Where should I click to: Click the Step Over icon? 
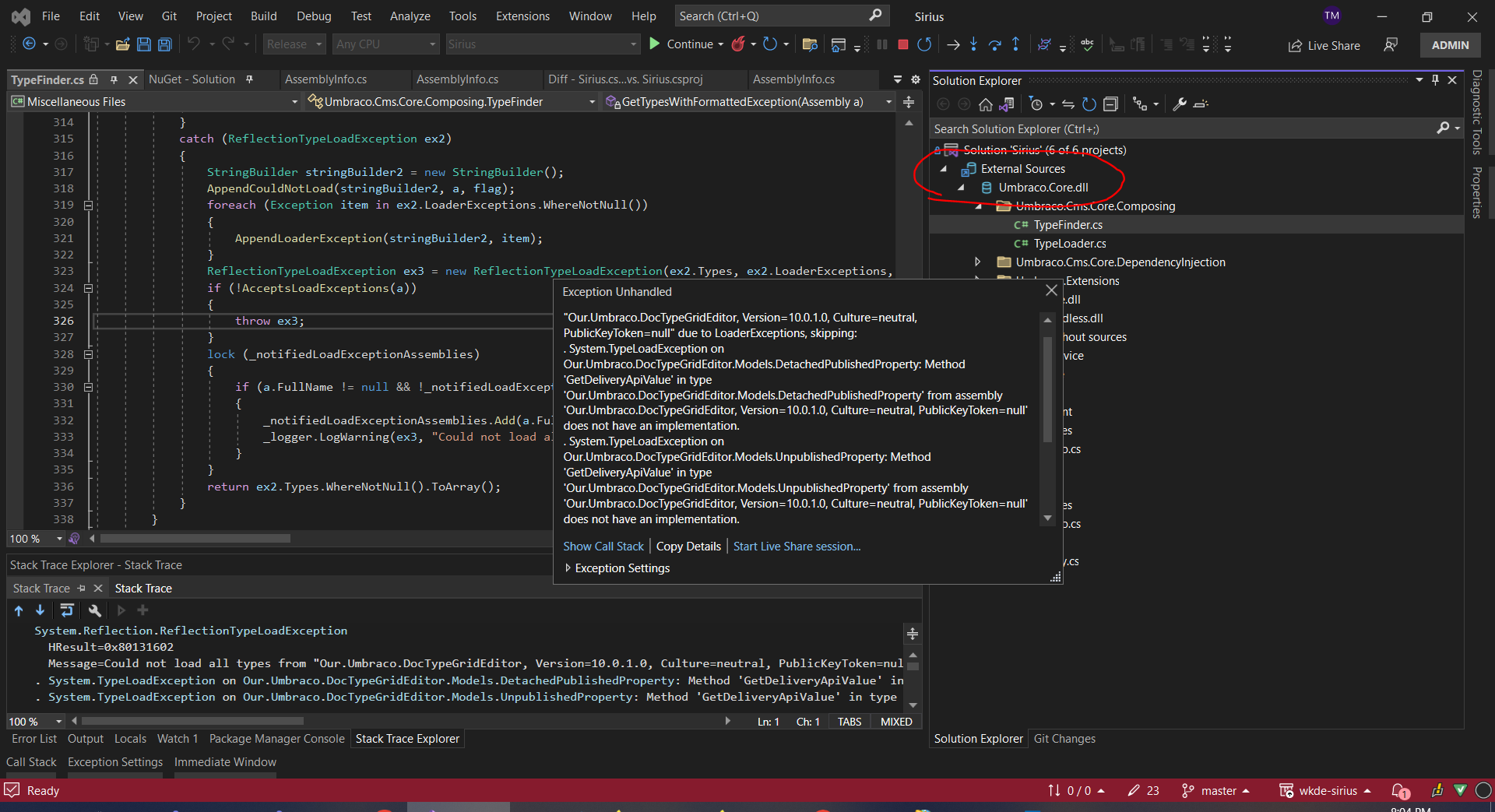click(994, 44)
